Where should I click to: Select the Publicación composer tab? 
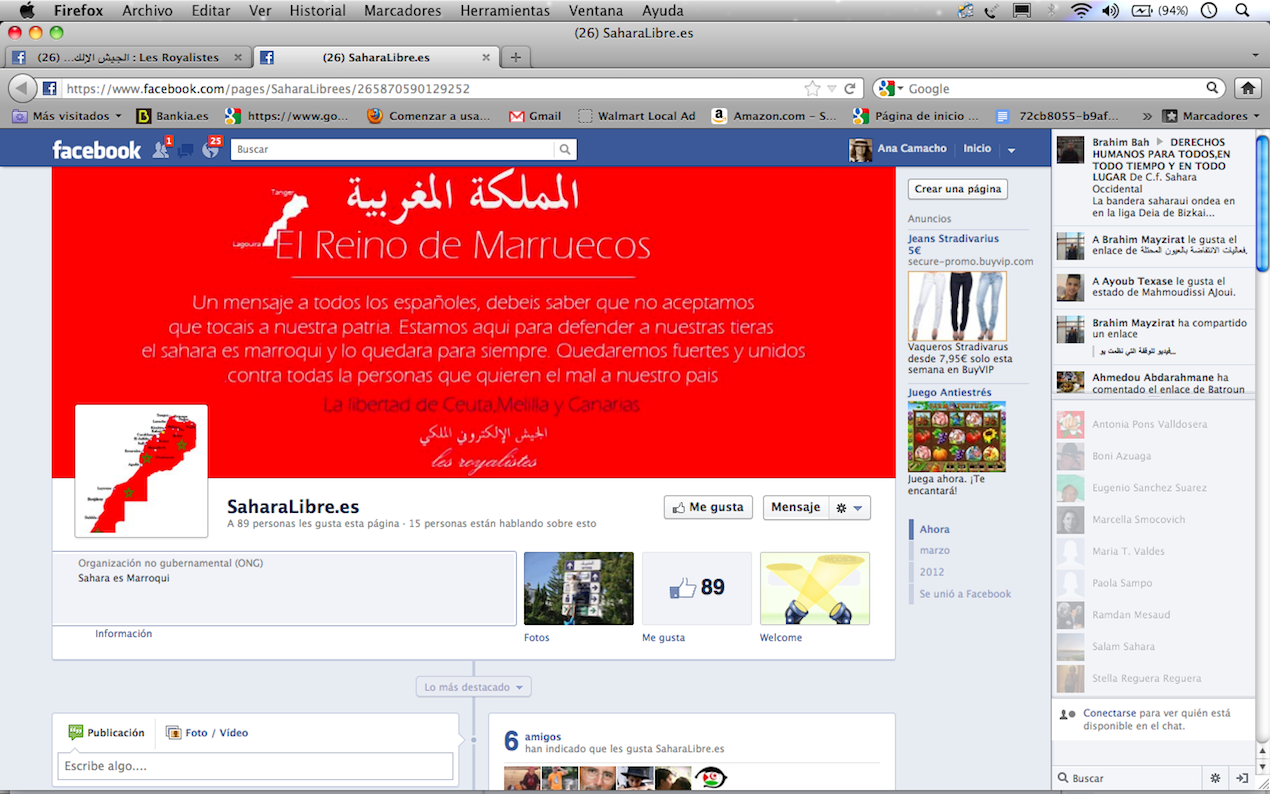click(106, 732)
